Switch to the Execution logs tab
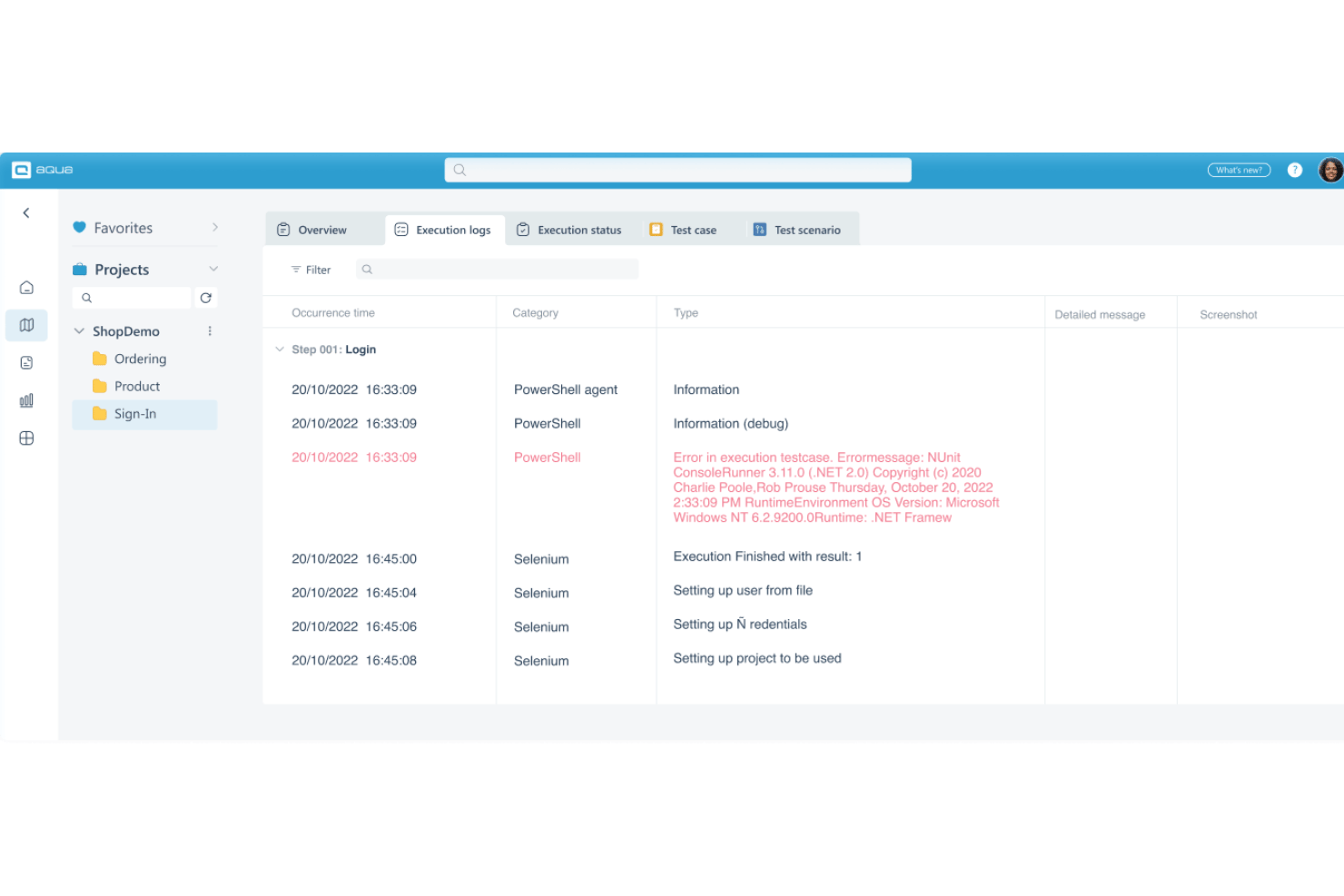This screenshot has height=896, width=1344. tap(443, 231)
